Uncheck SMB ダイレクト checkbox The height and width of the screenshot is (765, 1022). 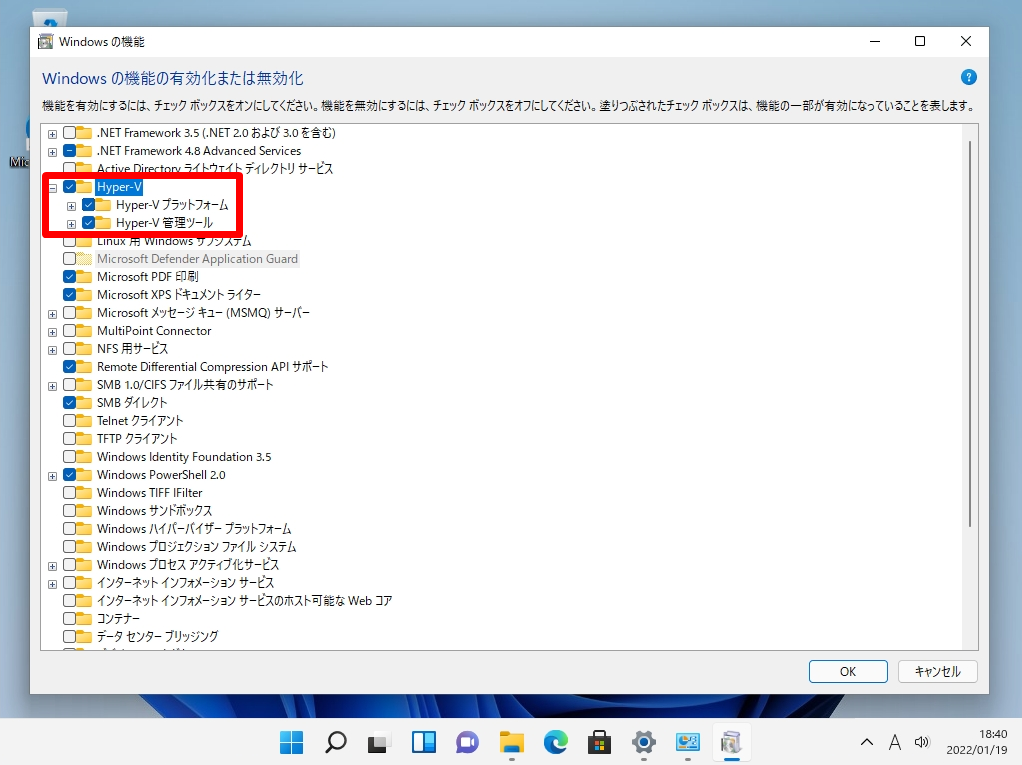tap(69, 403)
